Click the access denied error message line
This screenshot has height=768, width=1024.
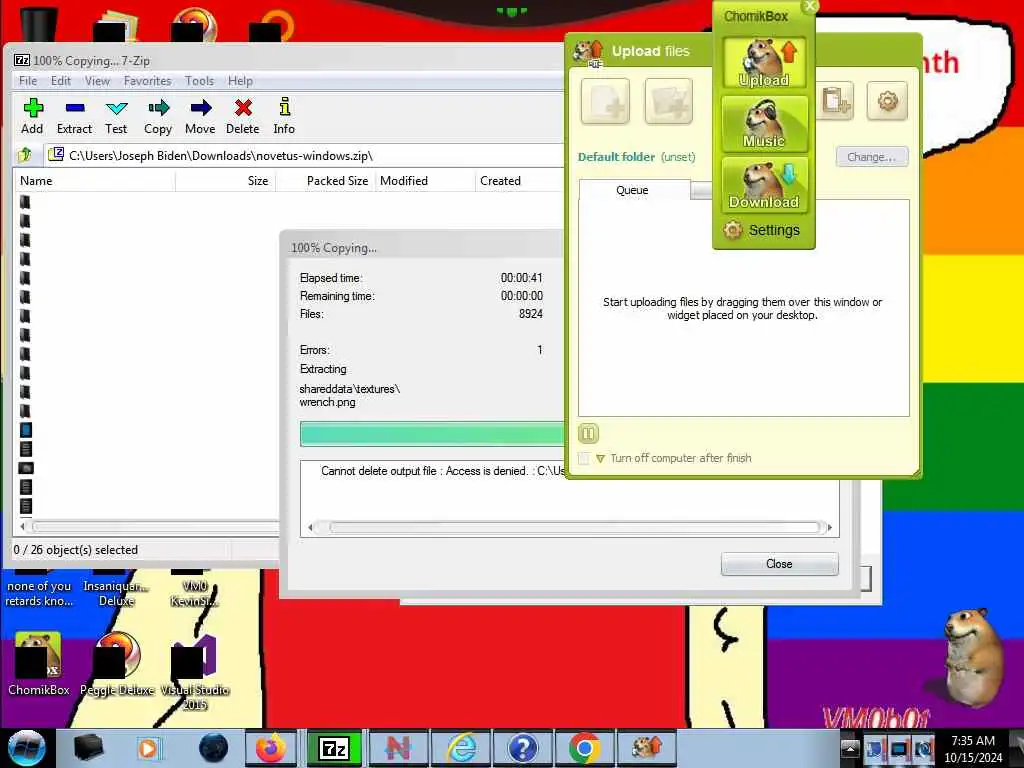(x=442, y=471)
